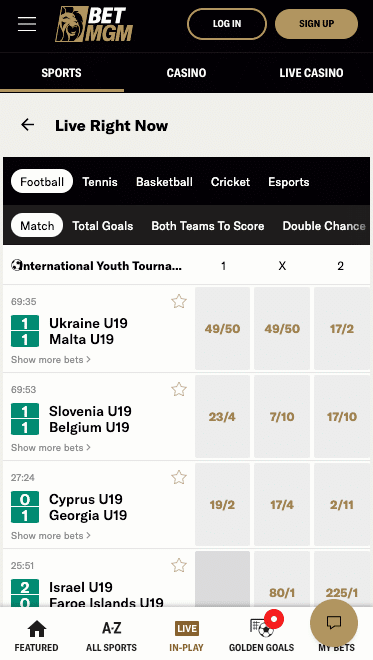Expand more bets for Ukraine U19 vs Malta U19
The image size is (373, 660).
pyautogui.click(x=51, y=359)
